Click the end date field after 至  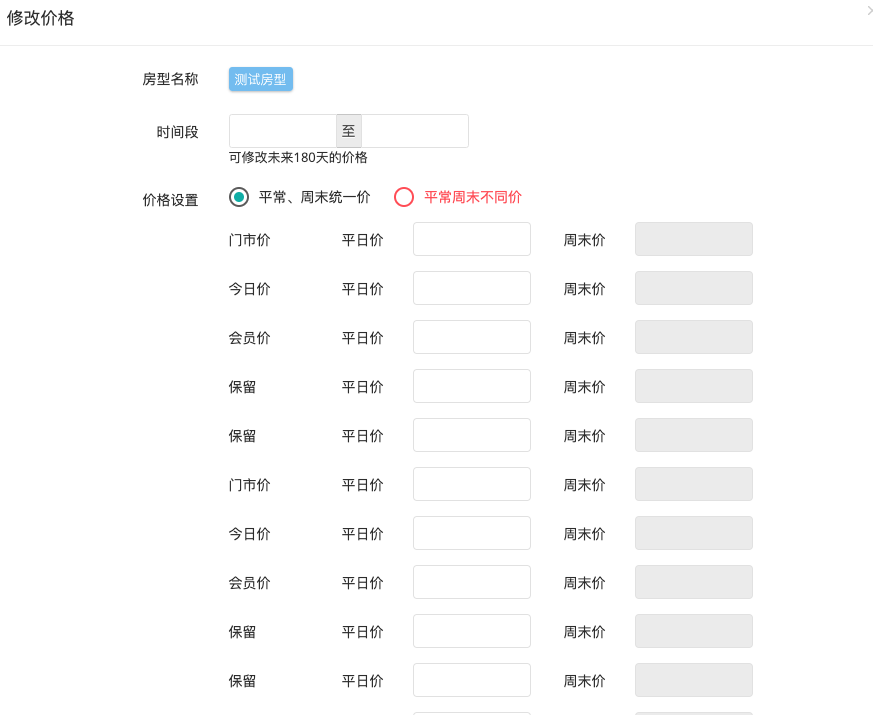coord(415,131)
